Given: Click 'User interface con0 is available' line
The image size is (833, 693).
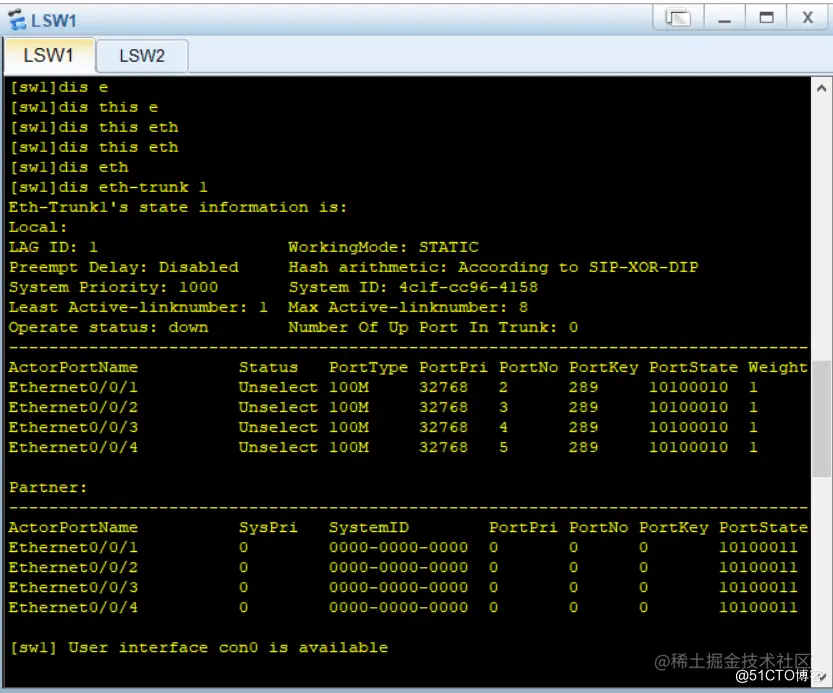Looking at the screenshot, I should pos(228,648).
